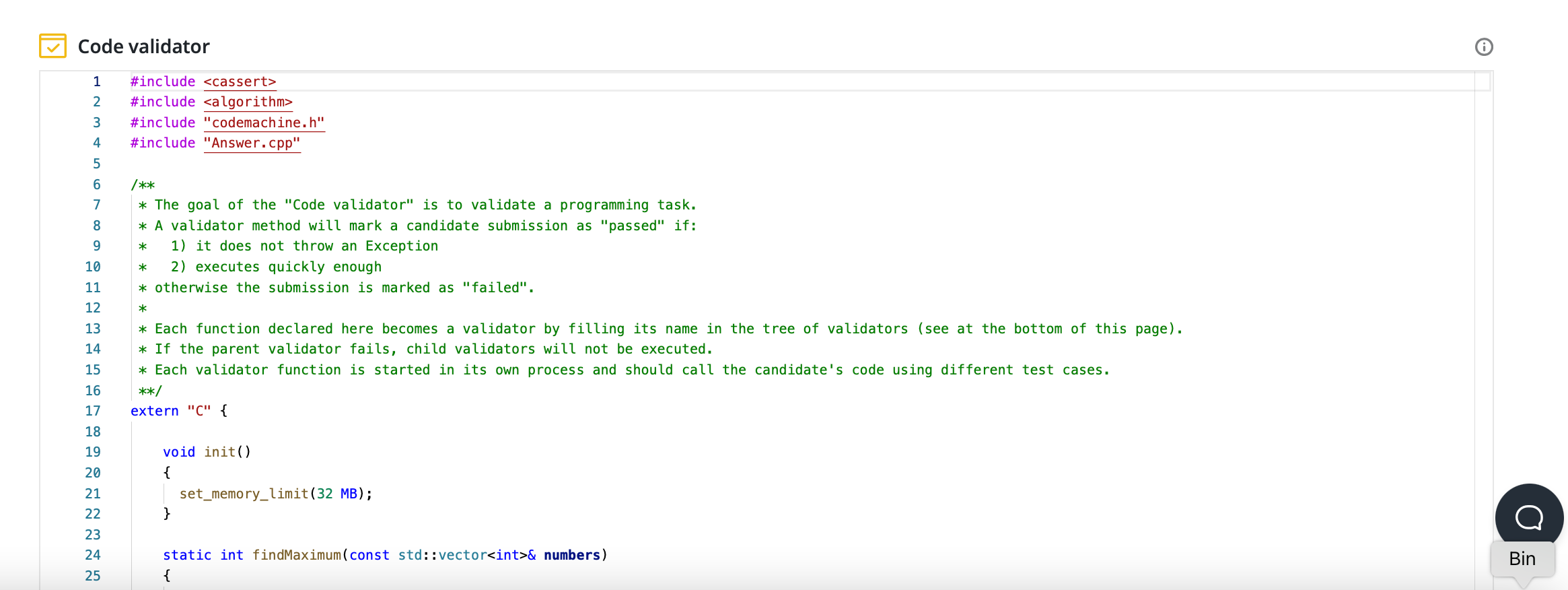Click the extern keyword on line 17
The width and height of the screenshot is (1568, 590).
click(x=154, y=411)
